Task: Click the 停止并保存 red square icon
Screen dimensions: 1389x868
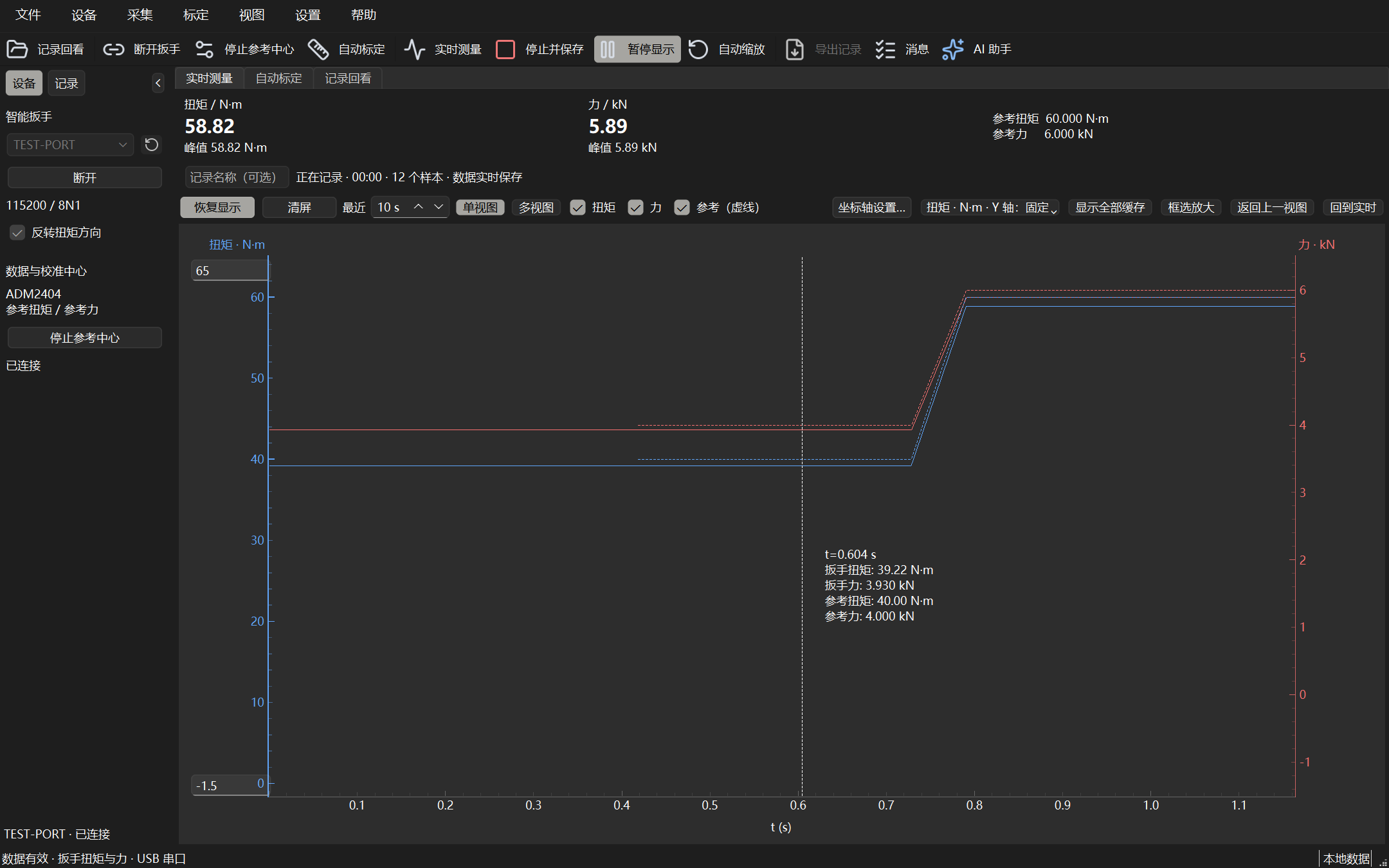Action: click(505, 50)
